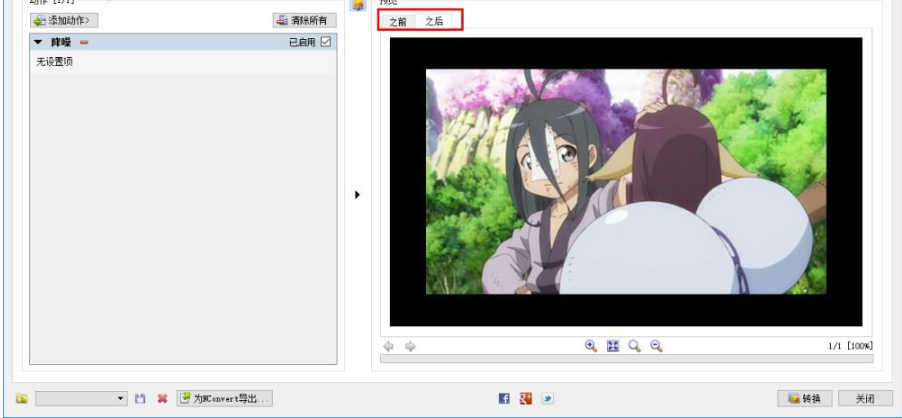Screen dimensions: 902x418
Task: Click the anime preview image
Action: pyautogui.click(x=626, y=182)
